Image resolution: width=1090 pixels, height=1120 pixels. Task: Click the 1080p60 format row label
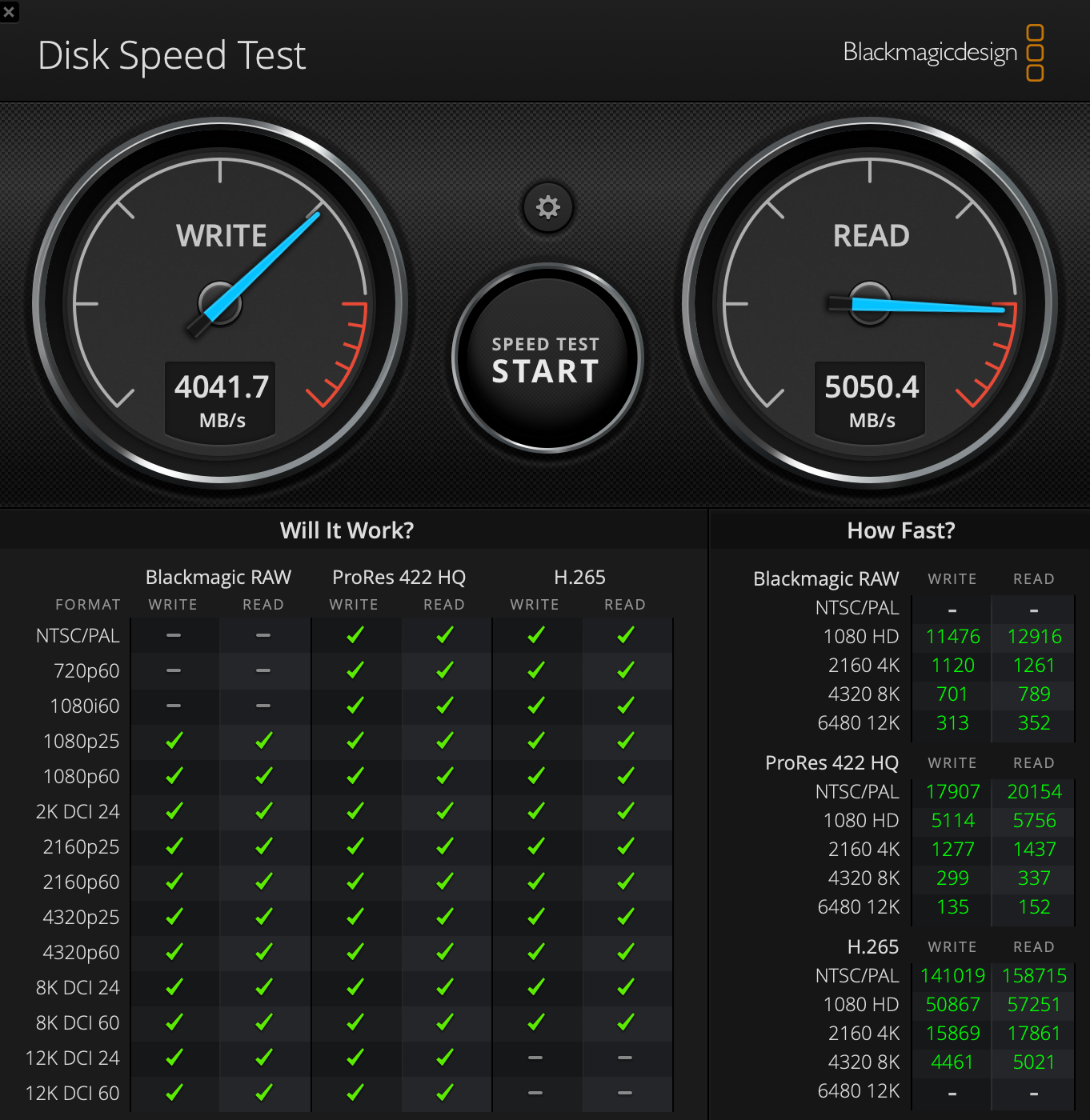pos(82,776)
